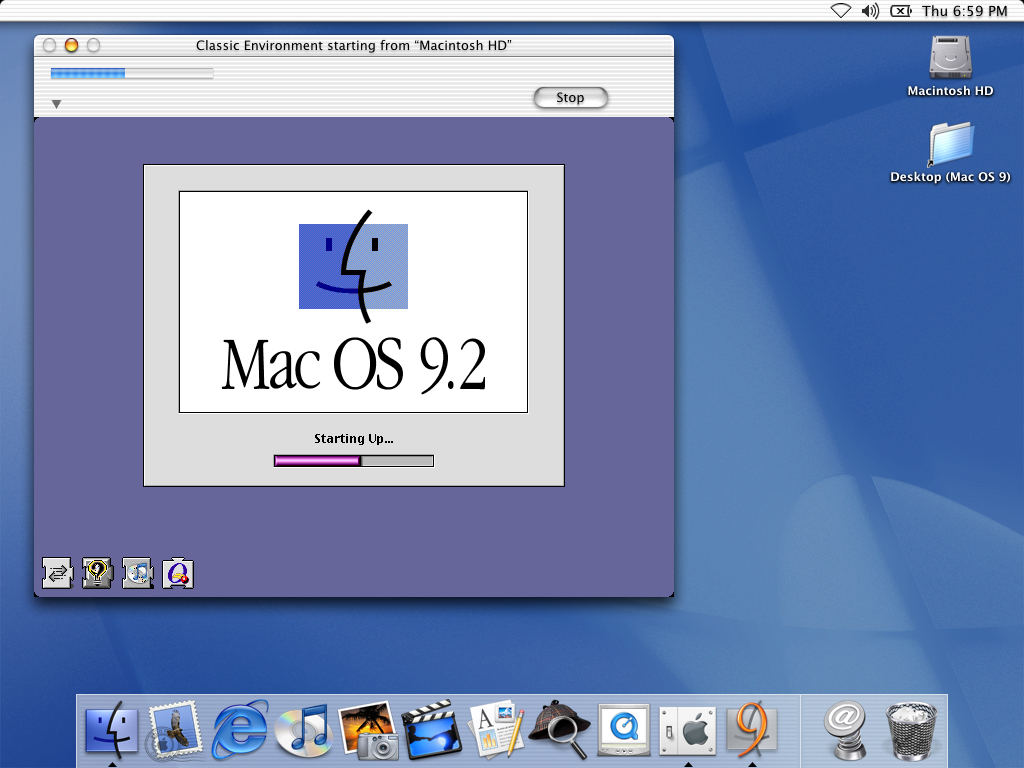Viewport: 1024px width, 768px height.
Task: Click the lightbulb help extension icon
Action: (97, 573)
